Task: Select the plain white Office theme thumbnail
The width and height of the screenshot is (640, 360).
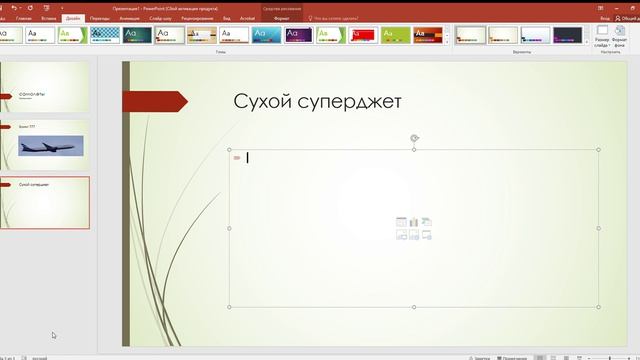Action: pos(40,35)
